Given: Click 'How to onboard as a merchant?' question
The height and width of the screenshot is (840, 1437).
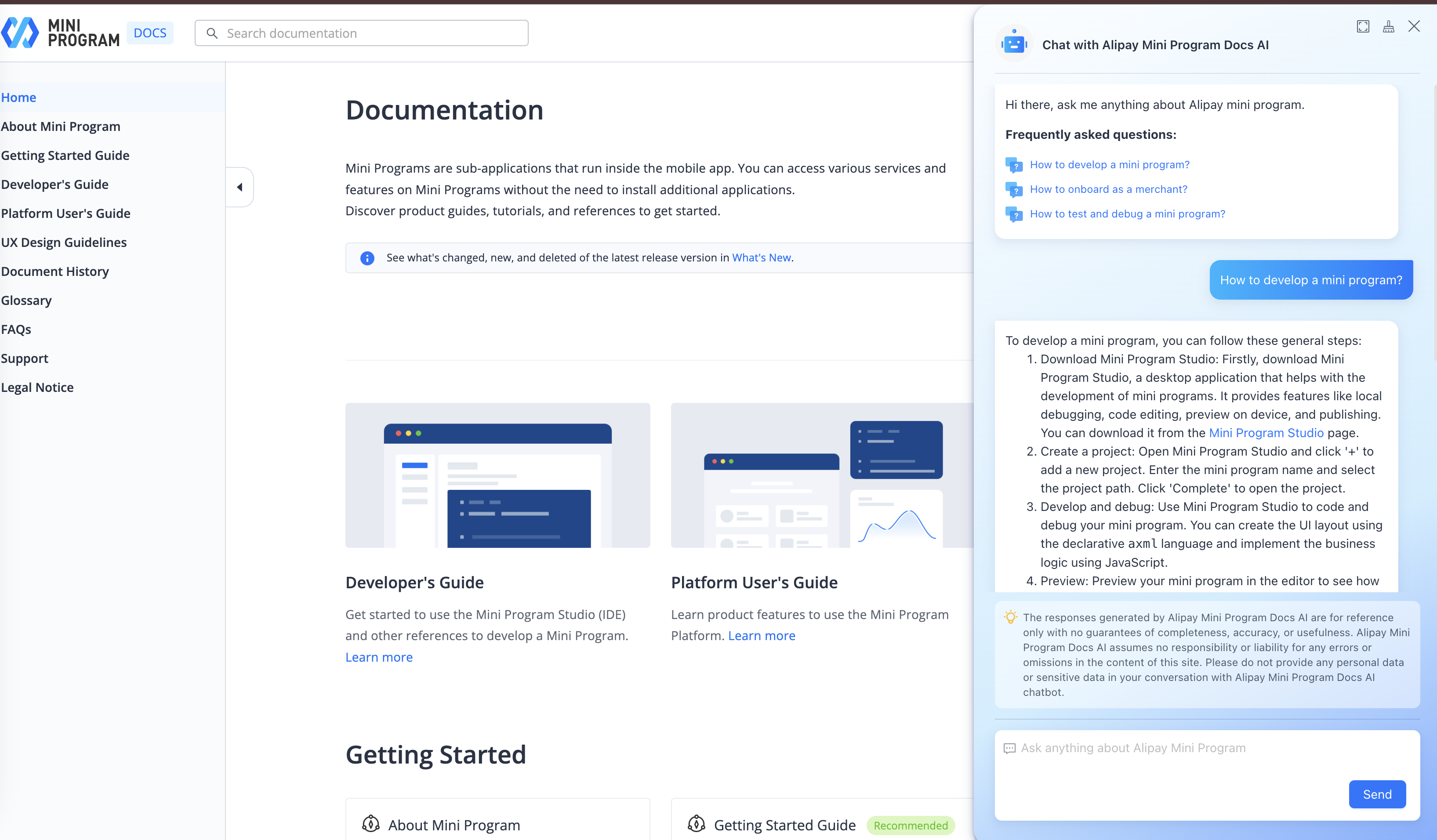Looking at the screenshot, I should pyautogui.click(x=1108, y=189).
